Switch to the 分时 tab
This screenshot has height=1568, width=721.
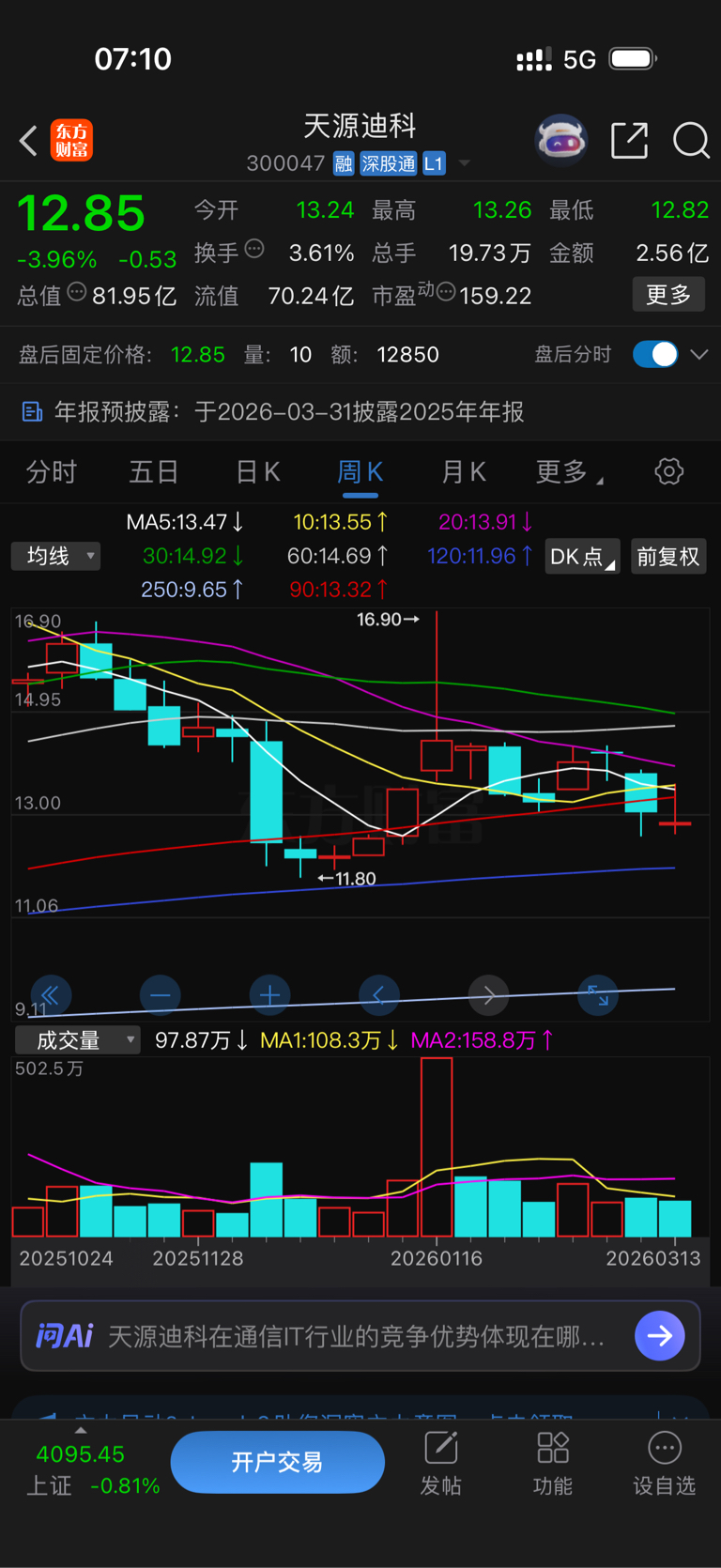pyautogui.click(x=52, y=471)
